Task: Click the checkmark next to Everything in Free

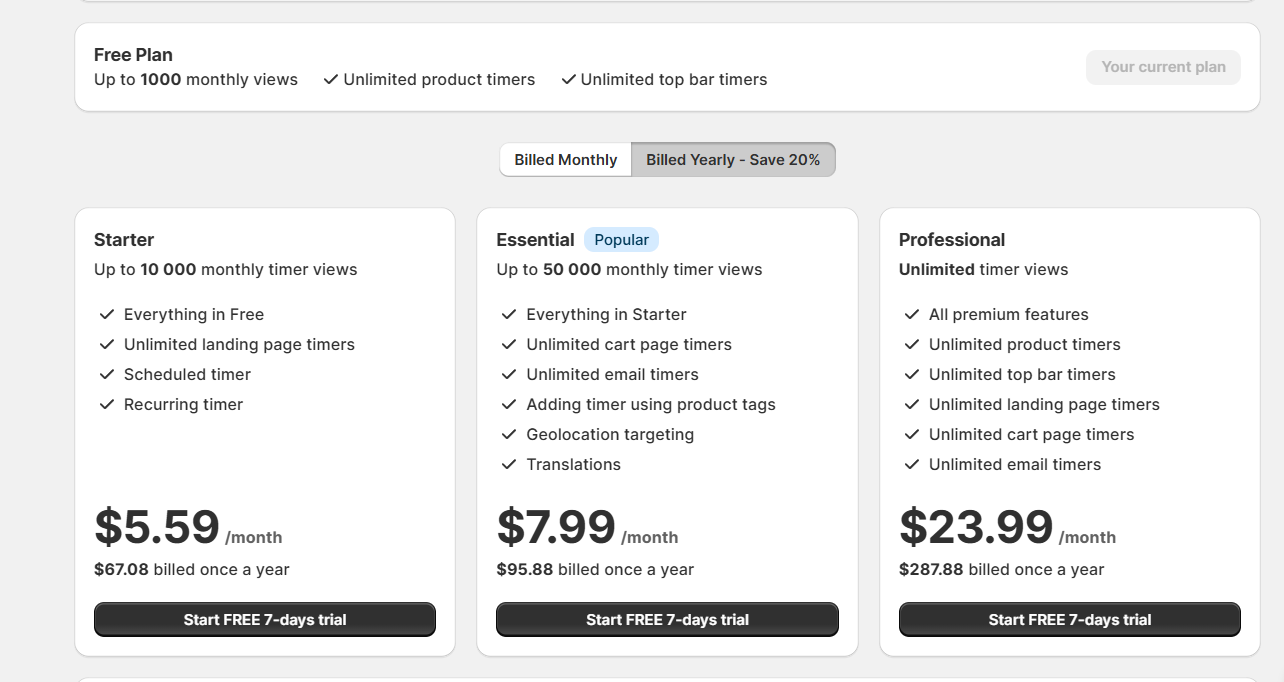Action: [x=107, y=315]
